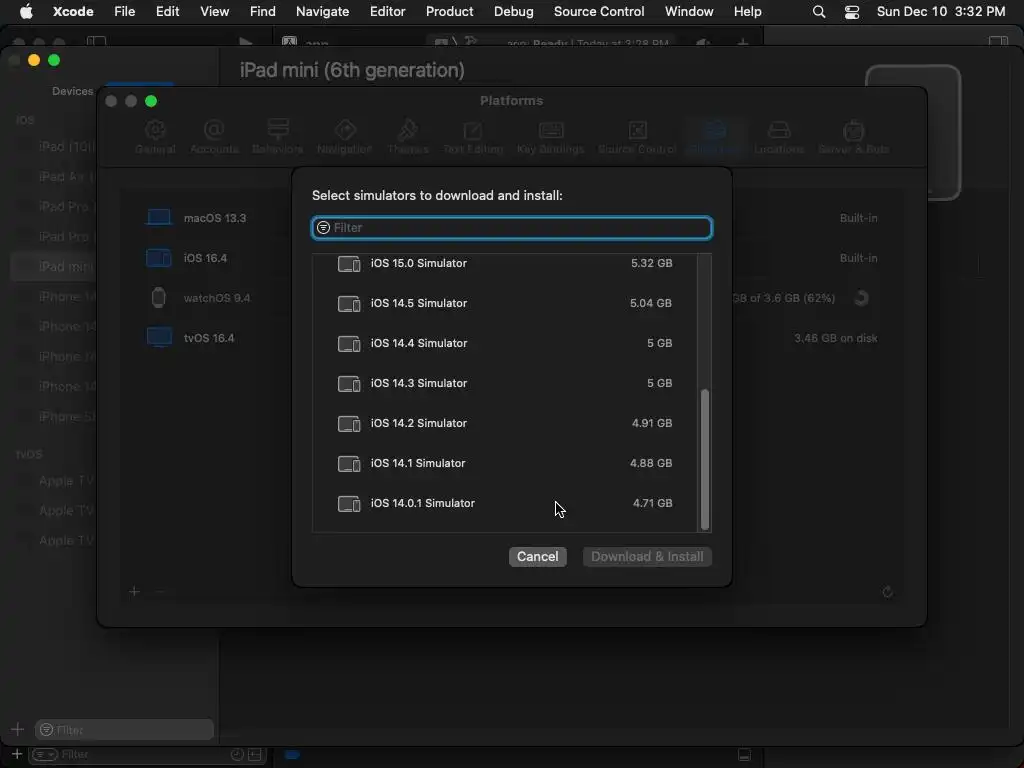Click the date and time display
This screenshot has width=1024, height=768.
point(940,11)
